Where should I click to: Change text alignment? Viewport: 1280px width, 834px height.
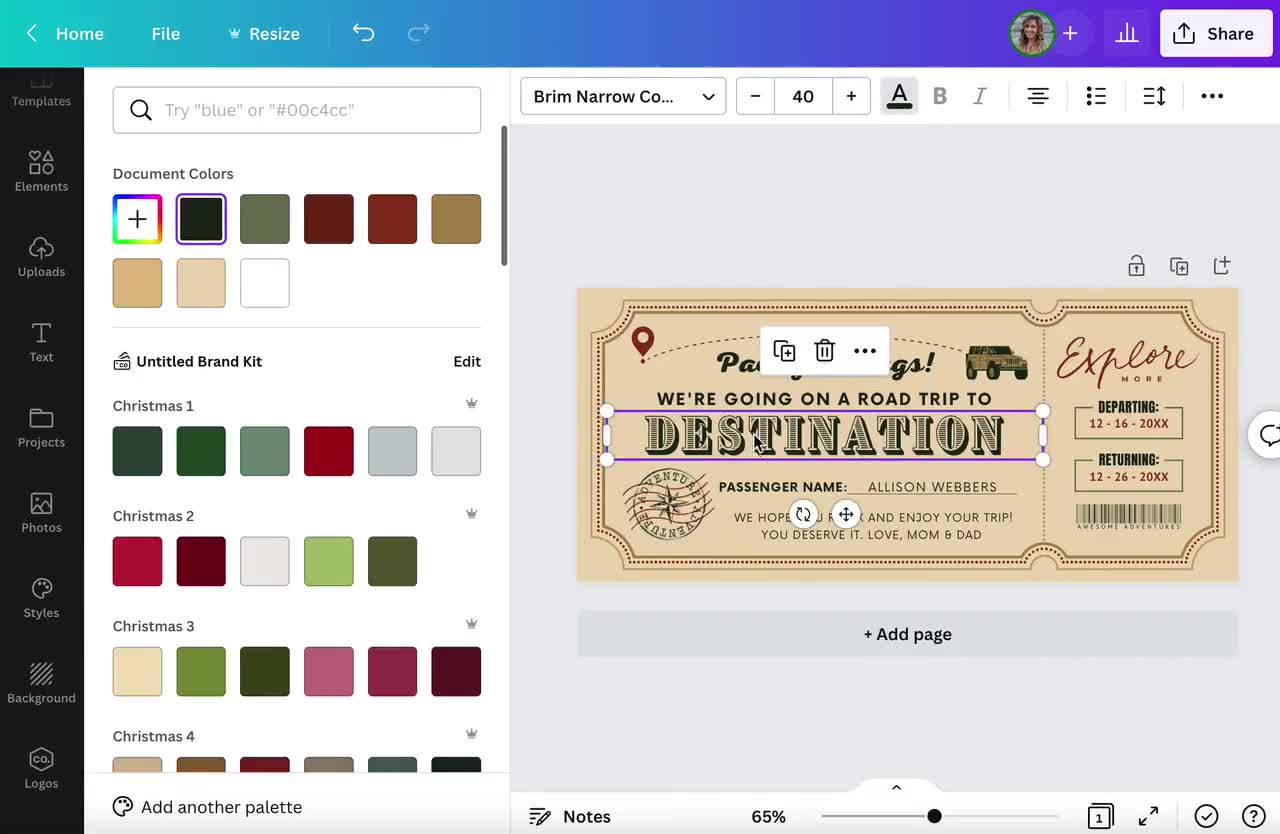pos(1038,96)
